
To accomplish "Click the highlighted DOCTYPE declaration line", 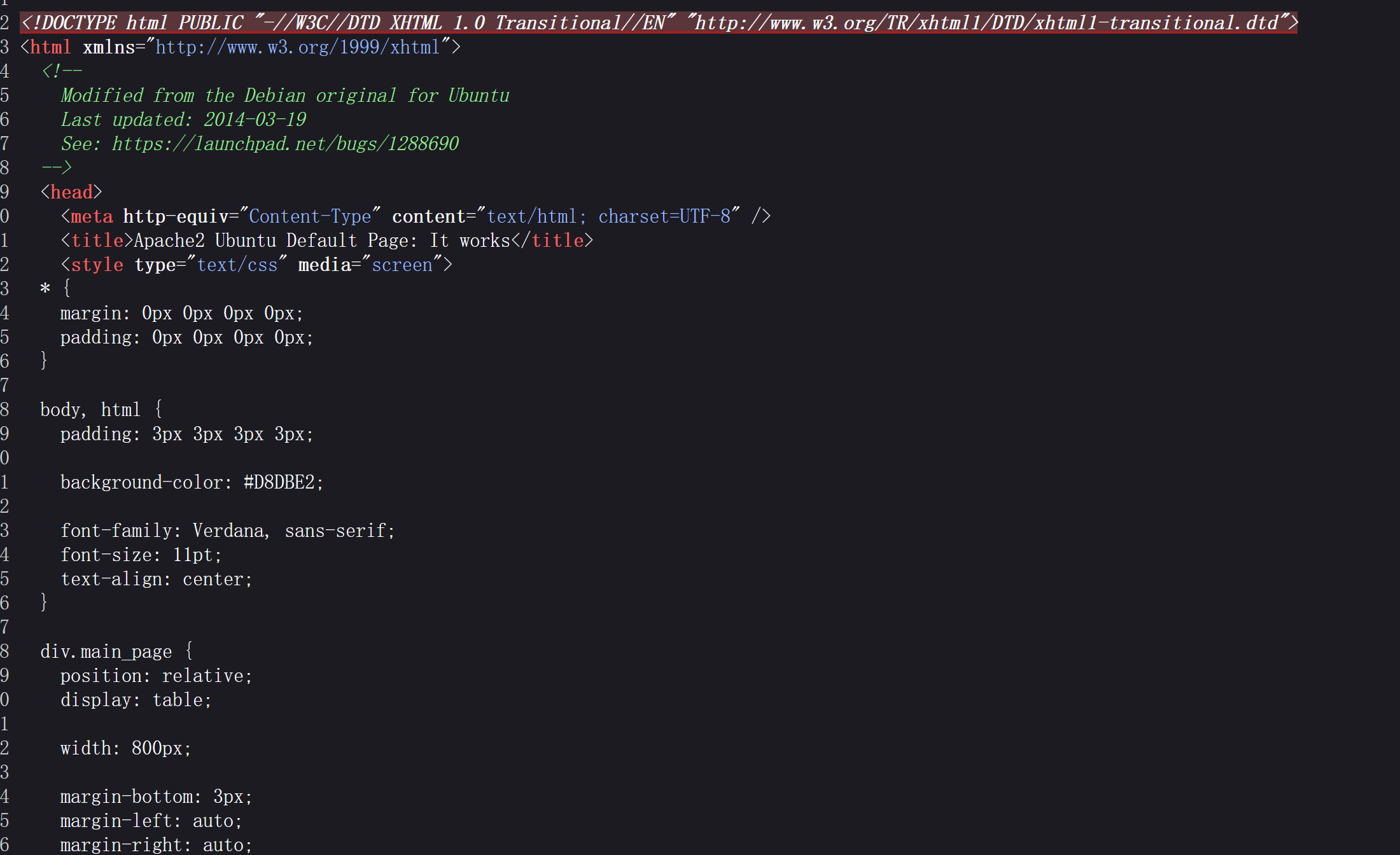I will coord(659,23).
